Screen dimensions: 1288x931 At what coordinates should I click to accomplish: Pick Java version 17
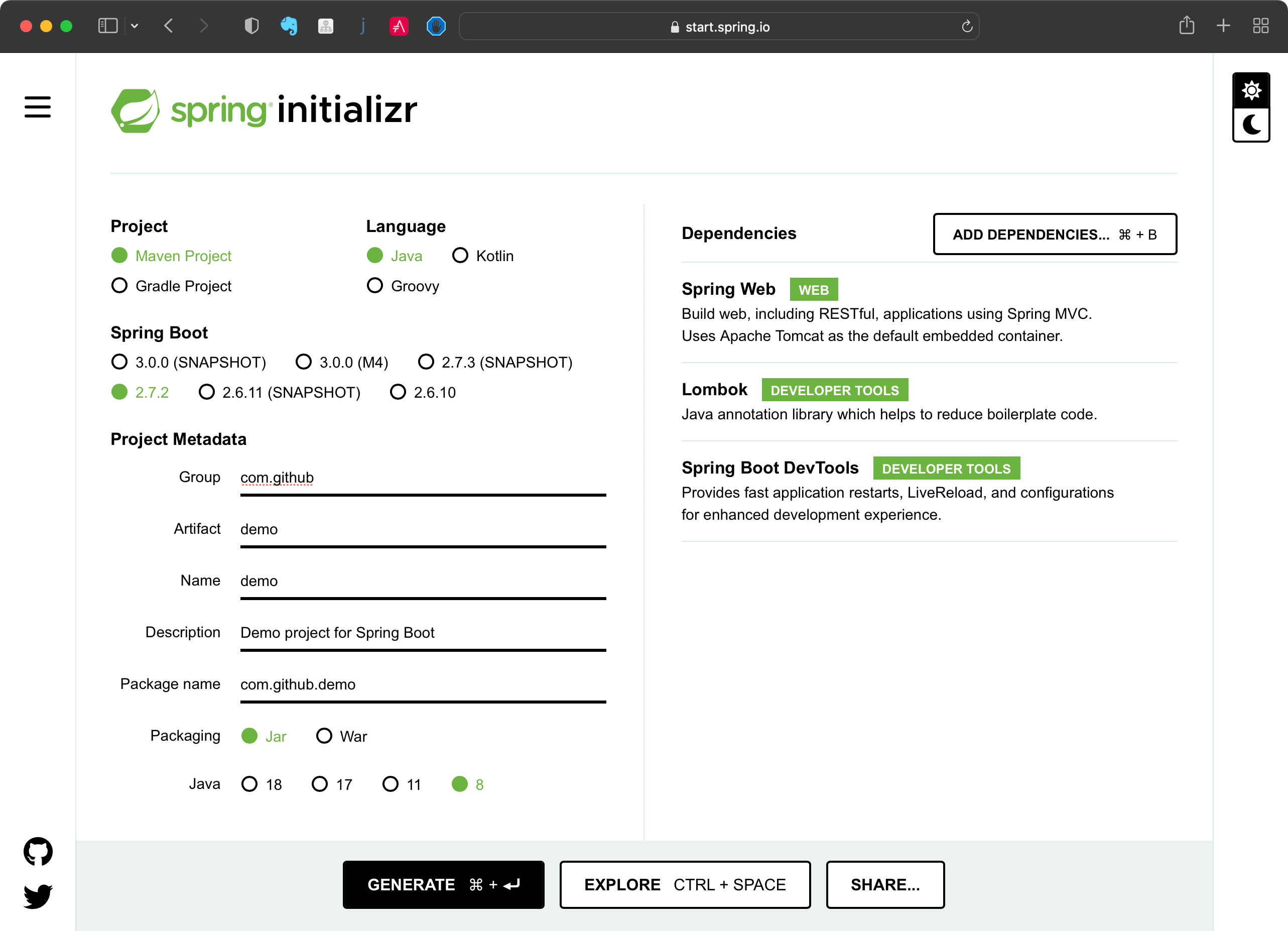click(320, 784)
